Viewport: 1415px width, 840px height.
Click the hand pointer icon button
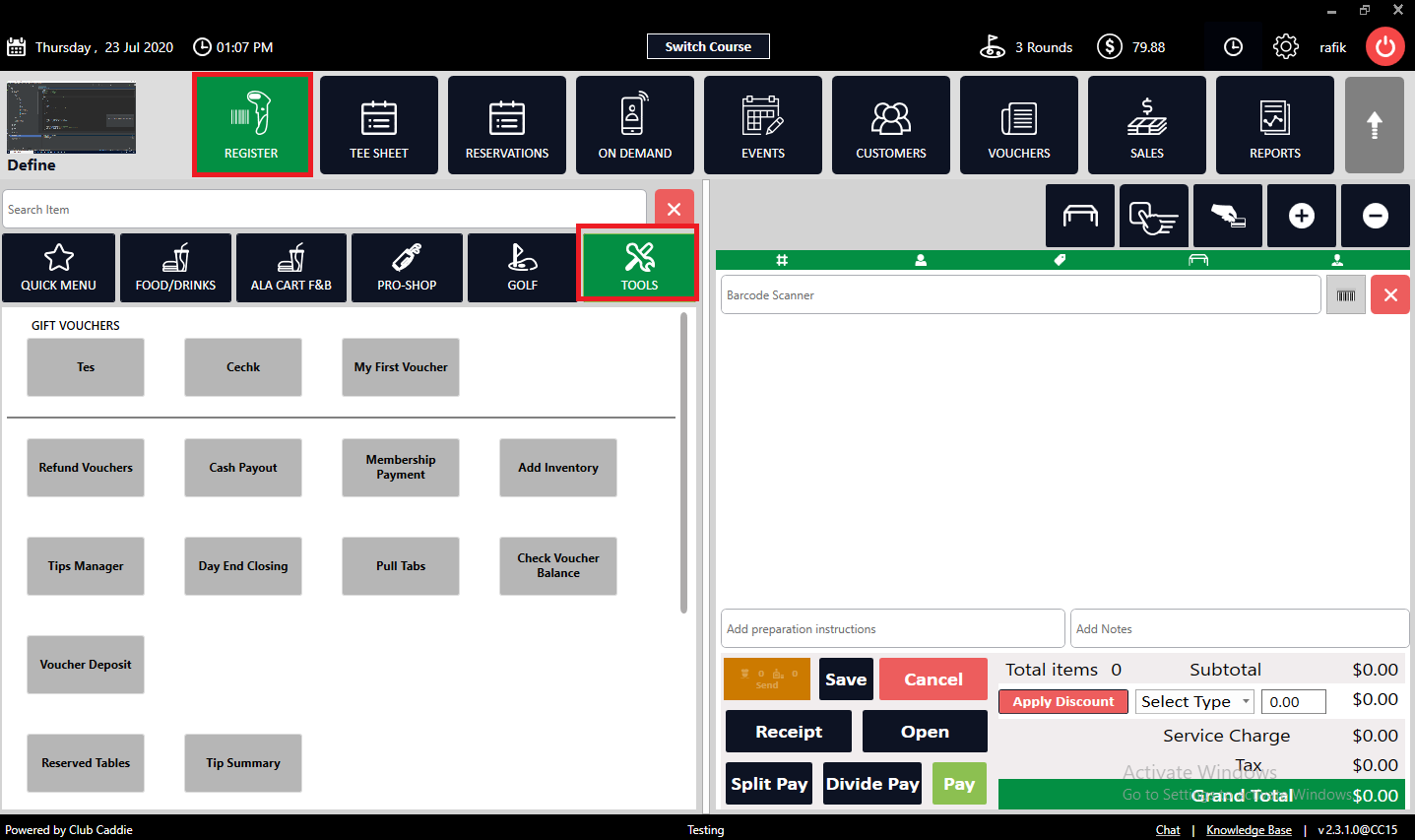point(1154,216)
